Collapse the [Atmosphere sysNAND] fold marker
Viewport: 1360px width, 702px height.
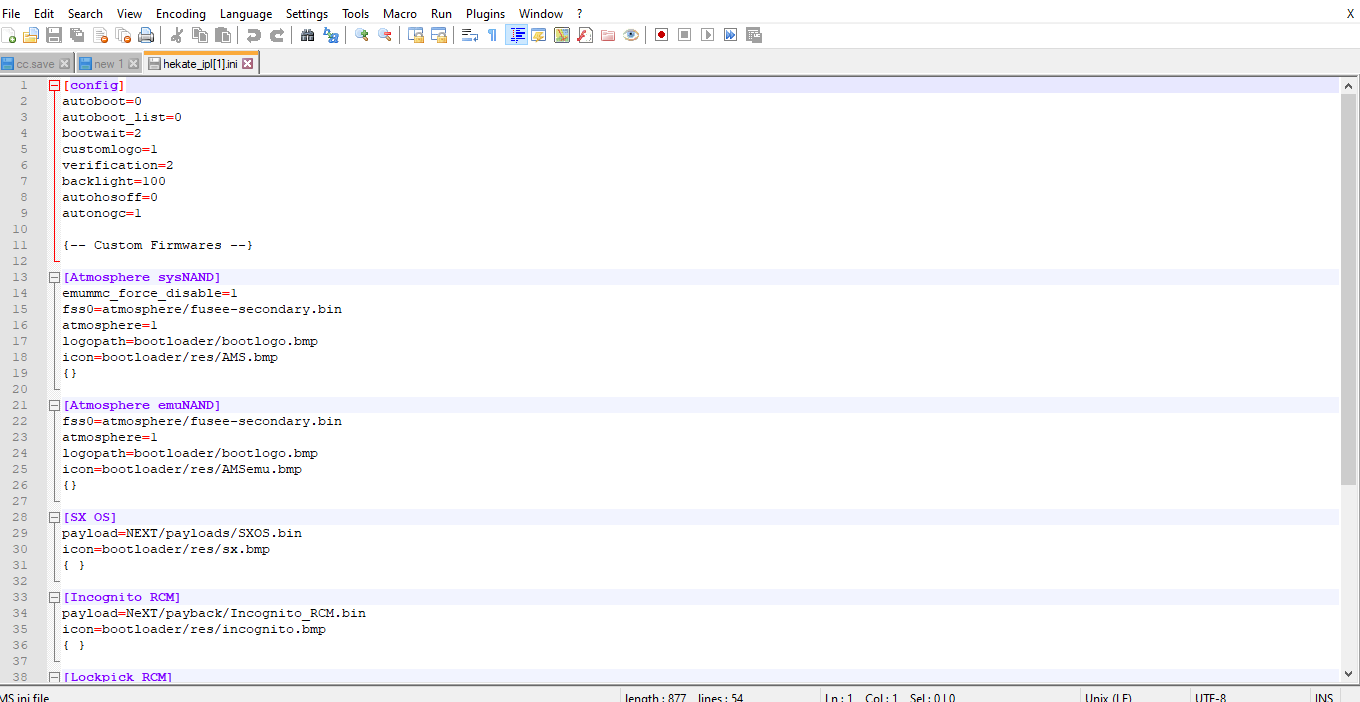[54, 277]
